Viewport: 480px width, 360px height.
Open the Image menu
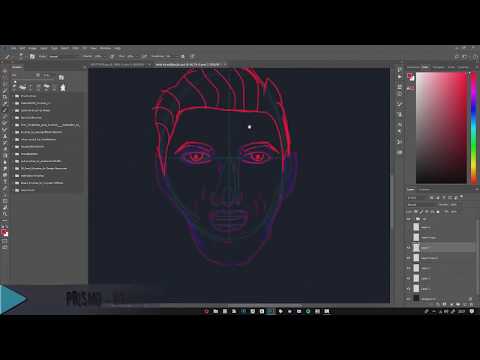point(32,48)
